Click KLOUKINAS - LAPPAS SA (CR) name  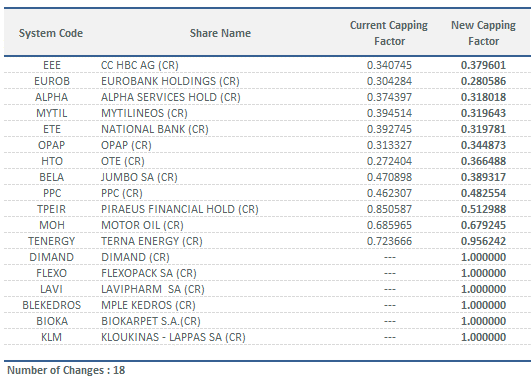[x=173, y=337]
